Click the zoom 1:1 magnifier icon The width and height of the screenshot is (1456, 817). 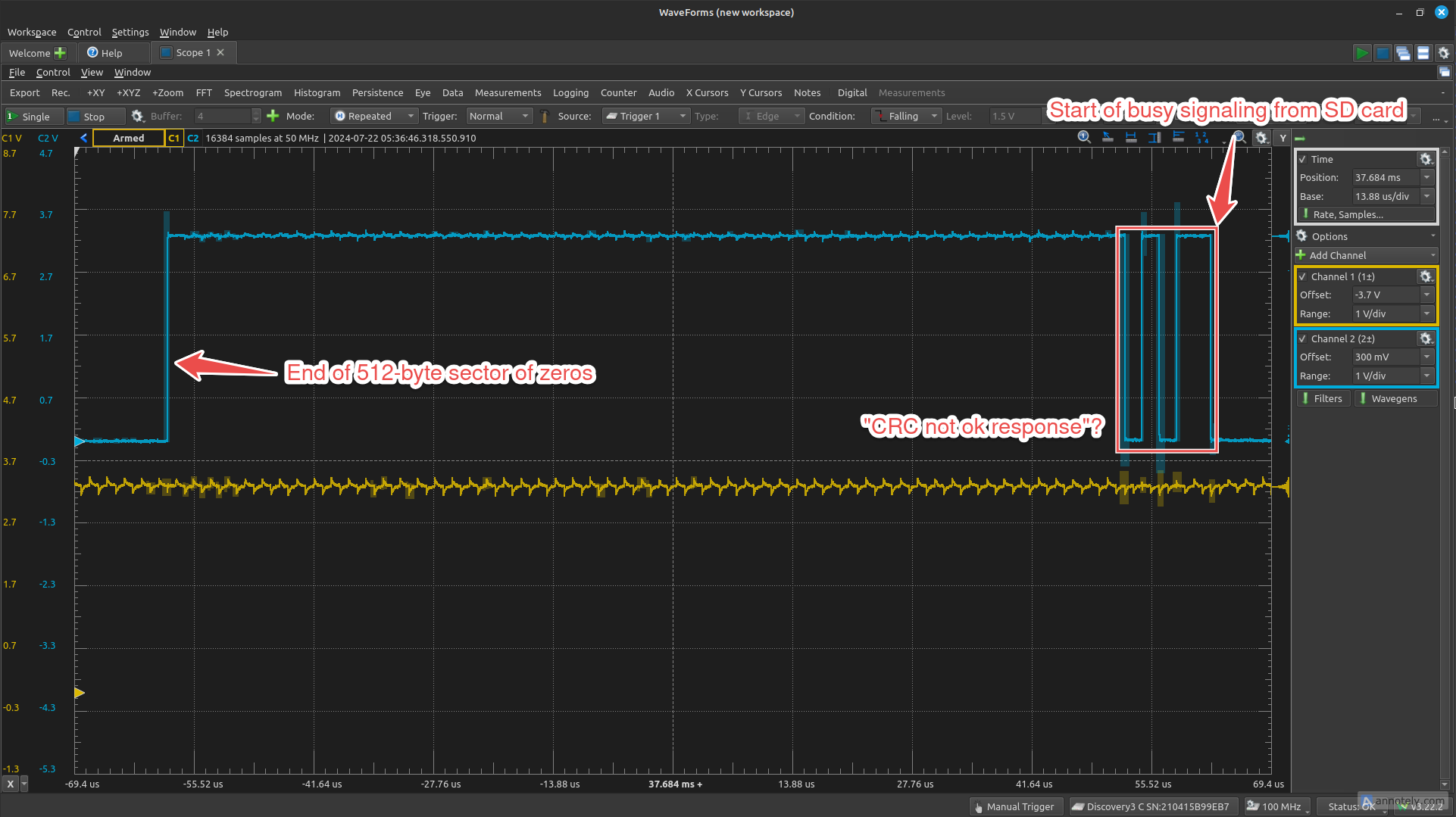[1084, 137]
